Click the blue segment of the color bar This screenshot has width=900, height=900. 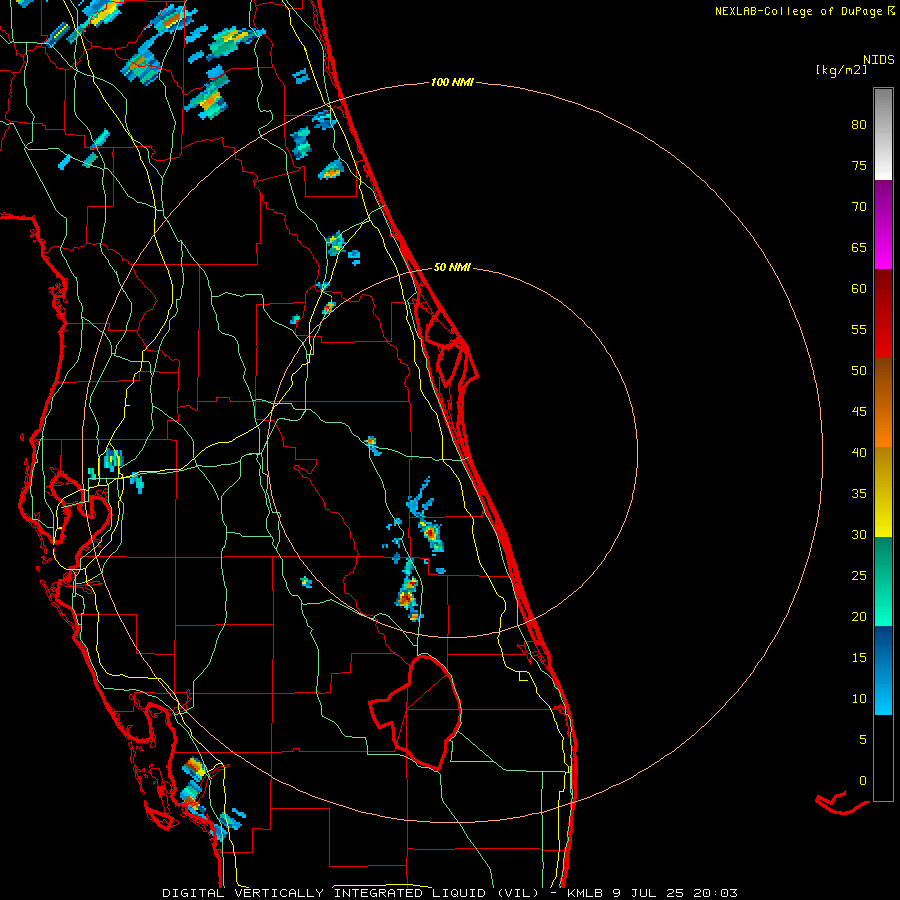883,670
